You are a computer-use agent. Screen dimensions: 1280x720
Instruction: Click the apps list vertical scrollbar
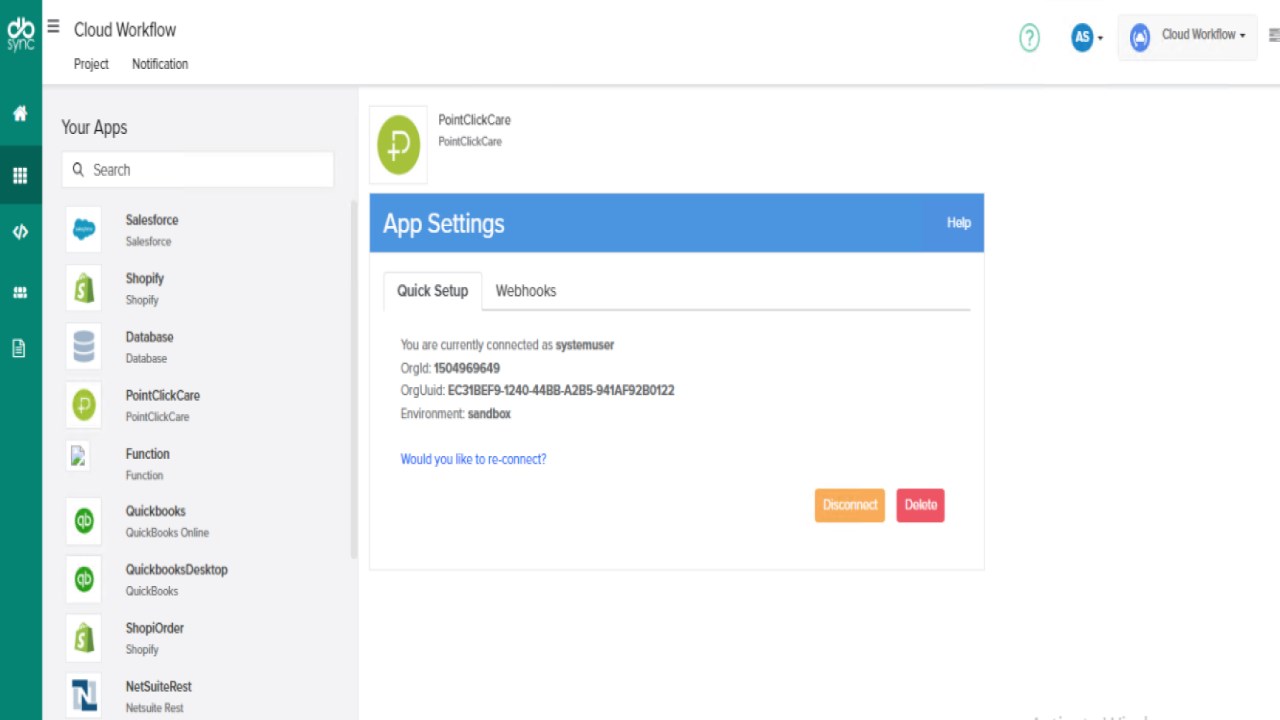click(x=353, y=380)
